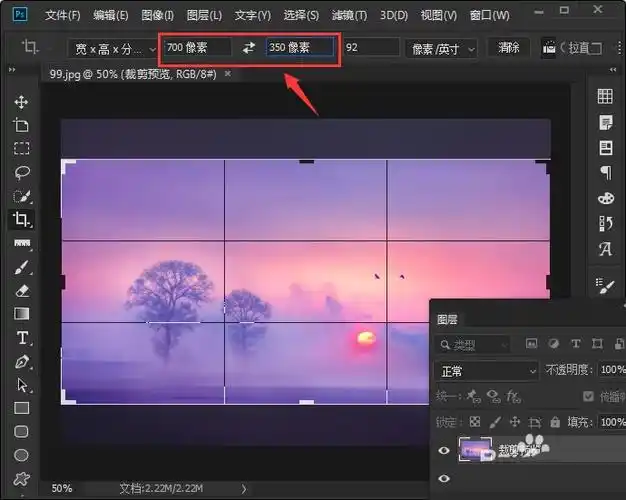The image size is (626, 500).
Task: Select the Eraser tool
Action: [22, 291]
